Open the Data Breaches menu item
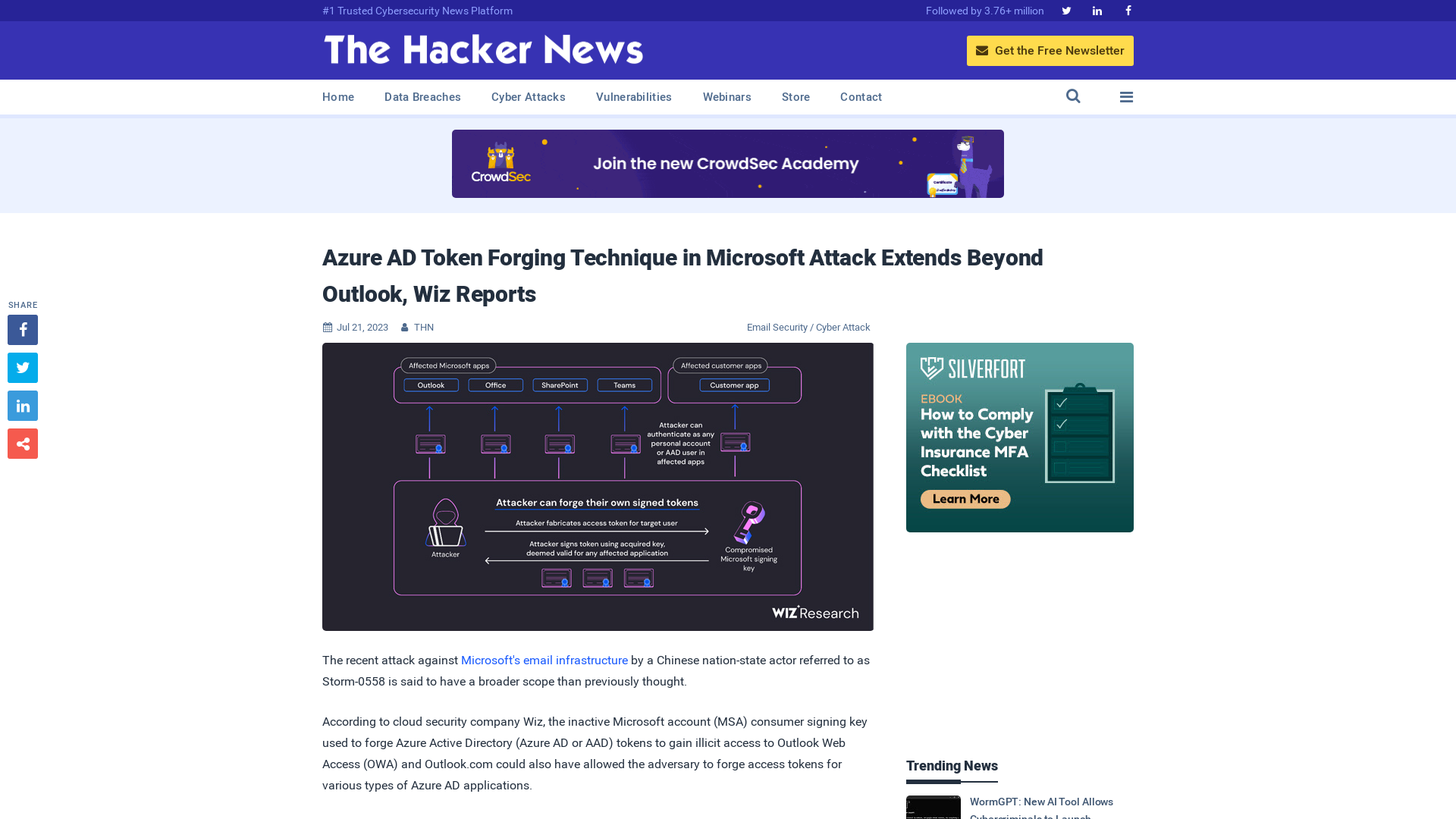This screenshot has width=1456, height=819. pos(422,96)
